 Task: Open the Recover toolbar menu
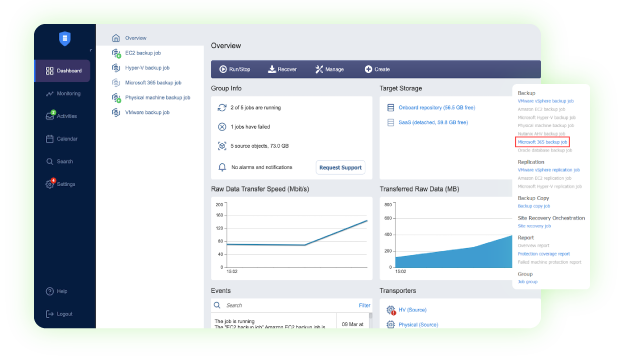tap(282, 69)
